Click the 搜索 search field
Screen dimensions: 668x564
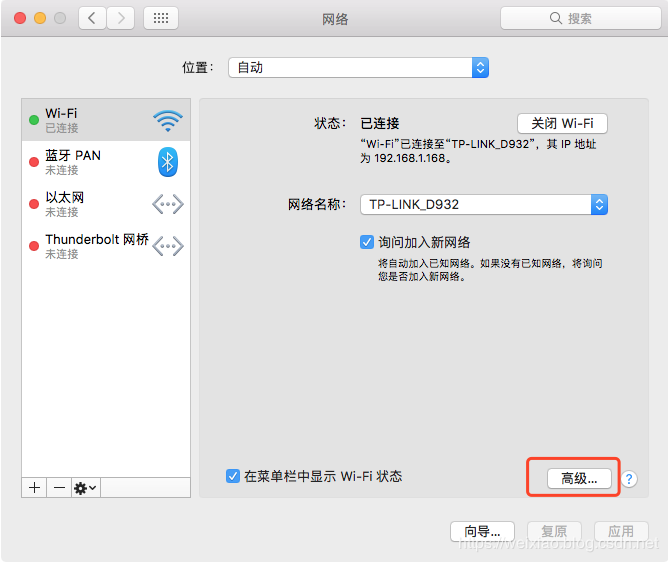tap(580, 18)
